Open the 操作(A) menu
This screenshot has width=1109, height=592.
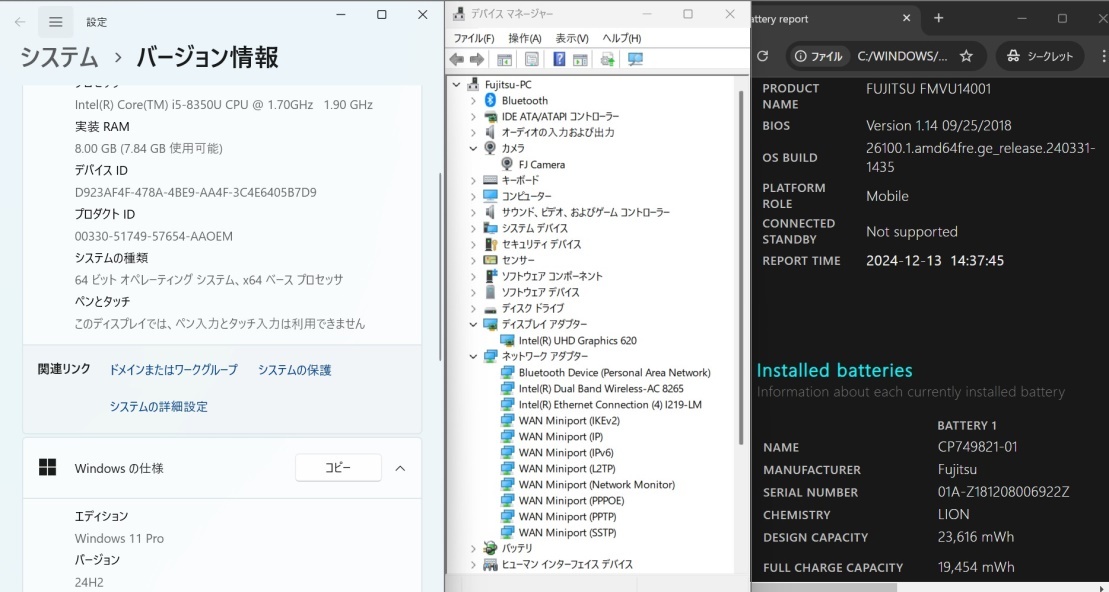pos(525,38)
